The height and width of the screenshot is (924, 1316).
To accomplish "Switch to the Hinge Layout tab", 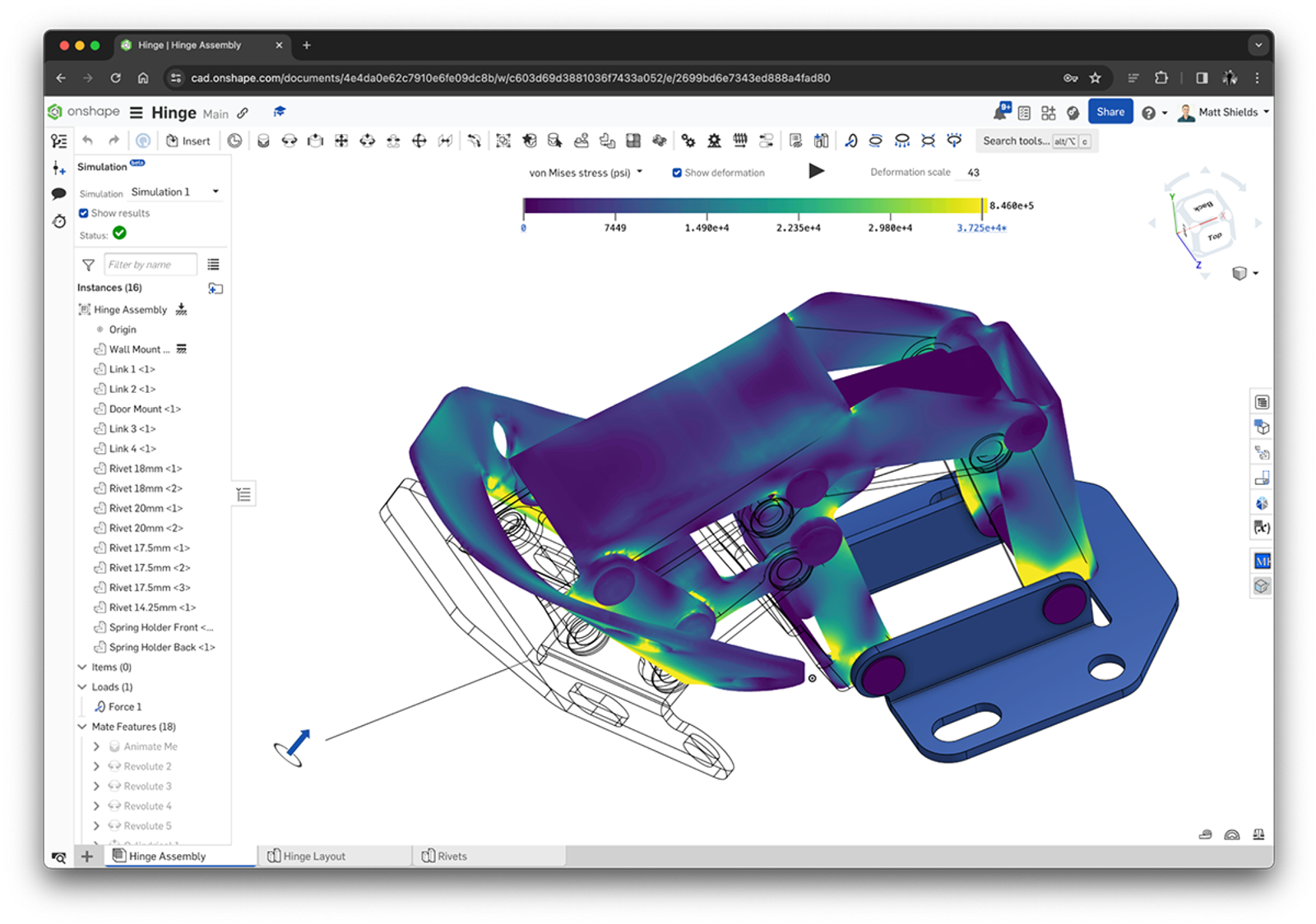I will [313, 855].
